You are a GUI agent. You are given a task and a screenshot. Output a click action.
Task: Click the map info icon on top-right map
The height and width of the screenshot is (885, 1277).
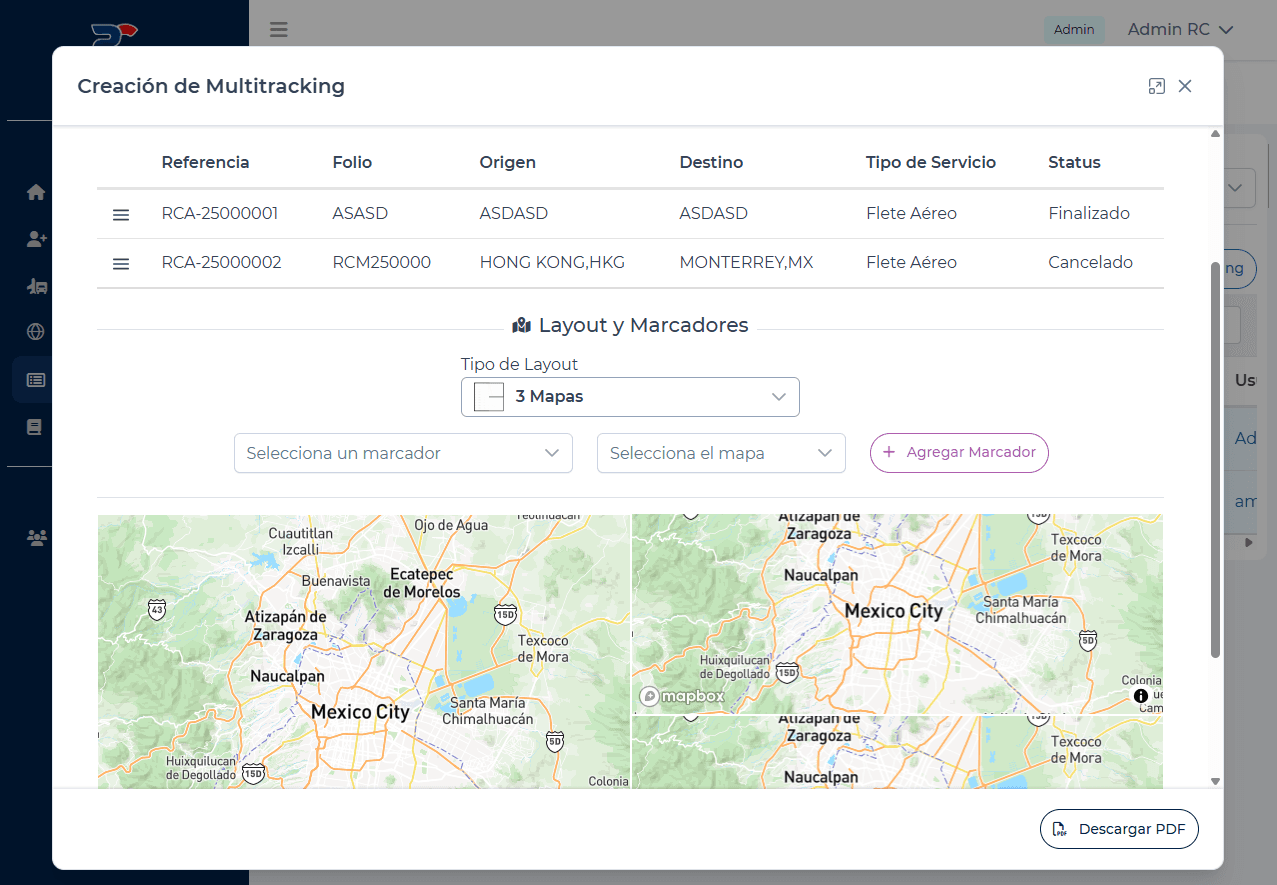point(1141,696)
